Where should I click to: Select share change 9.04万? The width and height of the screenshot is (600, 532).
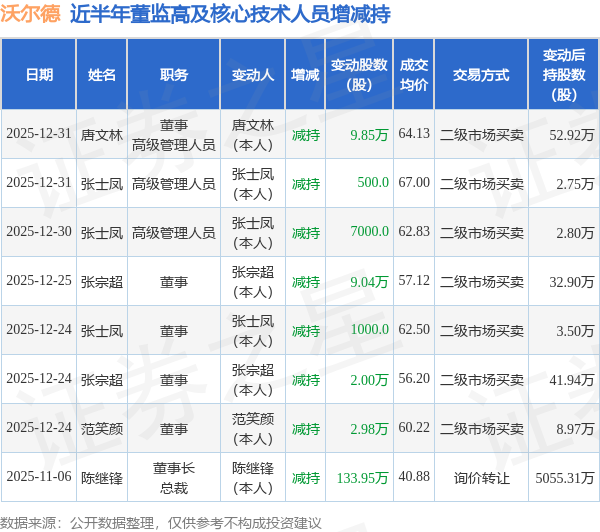[x=369, y=282]
